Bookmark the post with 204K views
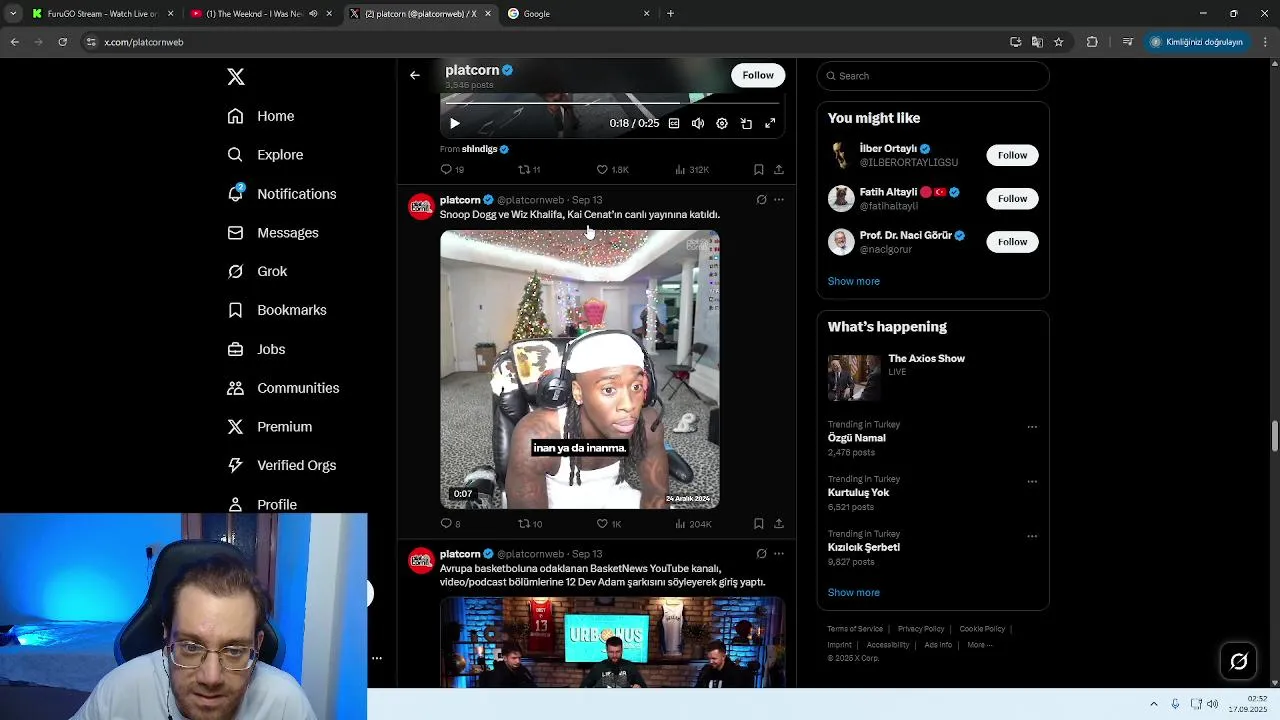Image resolution: width=1280 pixels, height=720 pixels. click(759, 524)
